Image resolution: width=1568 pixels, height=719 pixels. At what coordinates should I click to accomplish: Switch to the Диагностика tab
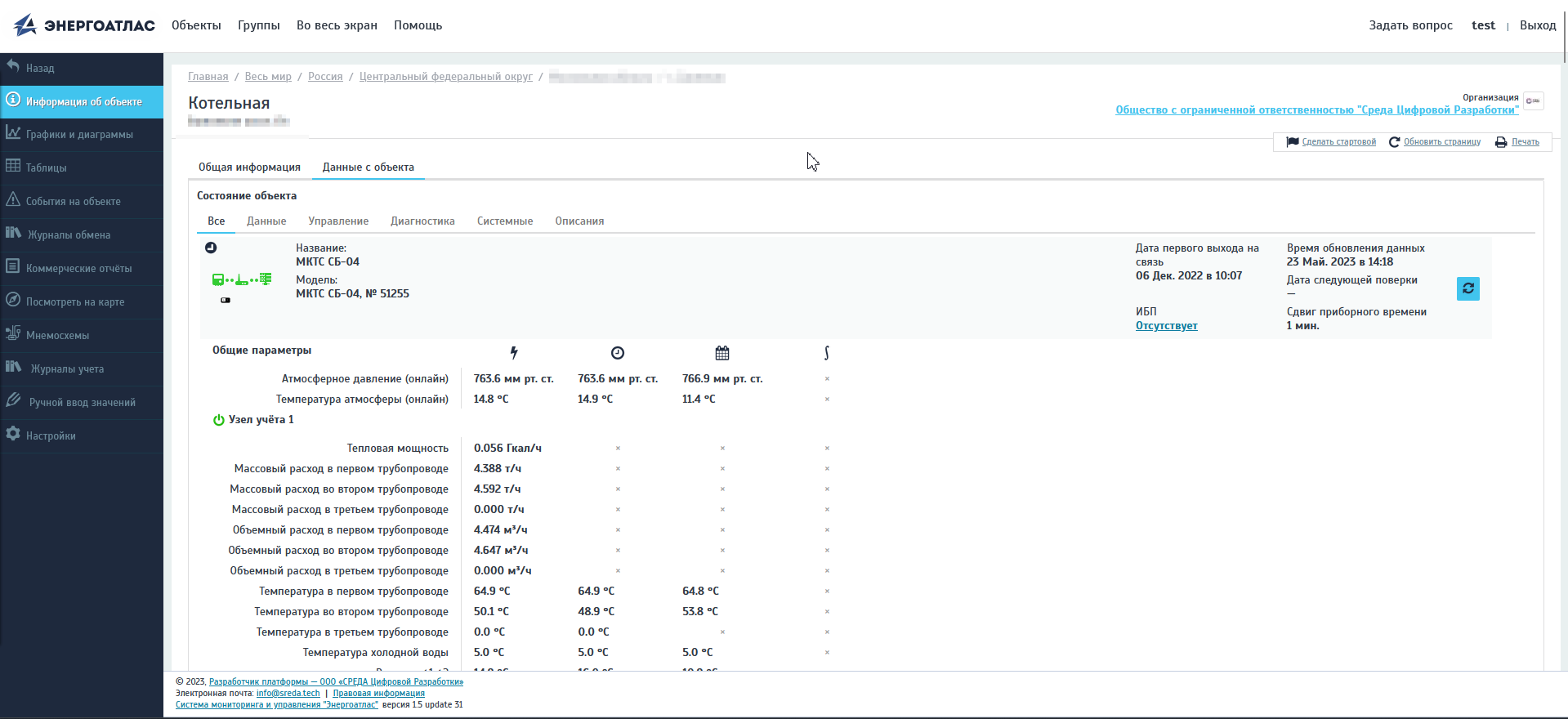pyautogui.click(x=422, y=221)
